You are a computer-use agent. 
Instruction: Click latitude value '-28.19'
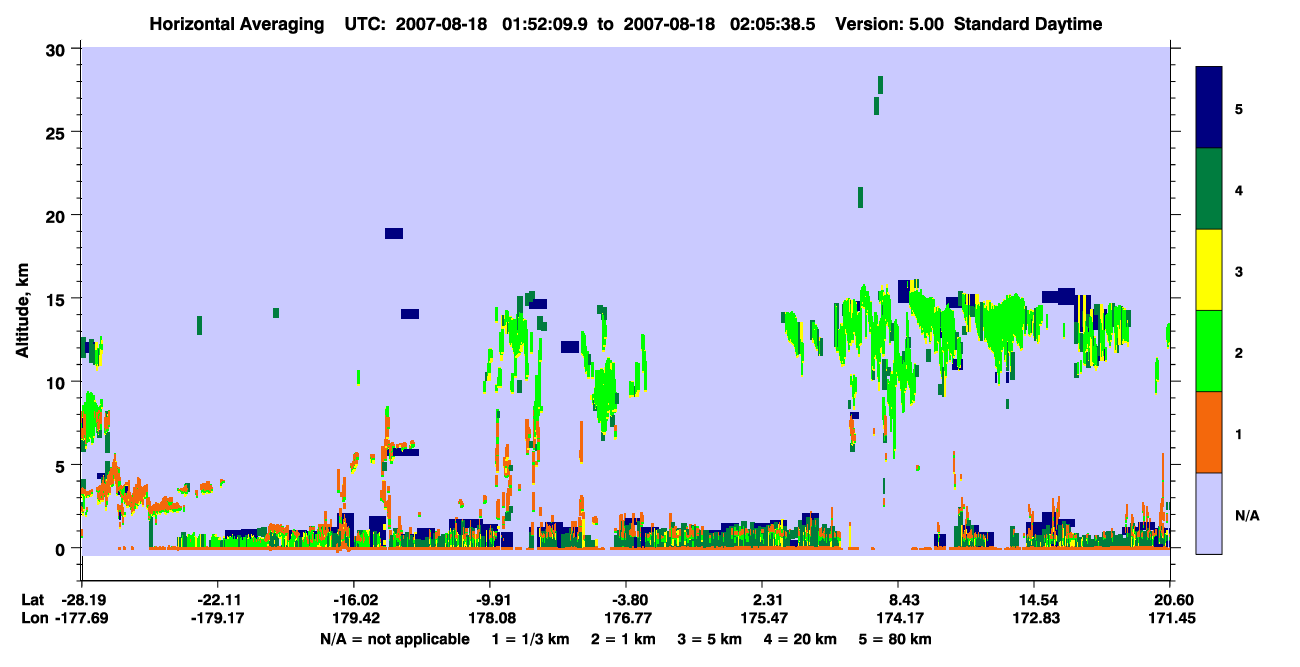pos(81,600)
